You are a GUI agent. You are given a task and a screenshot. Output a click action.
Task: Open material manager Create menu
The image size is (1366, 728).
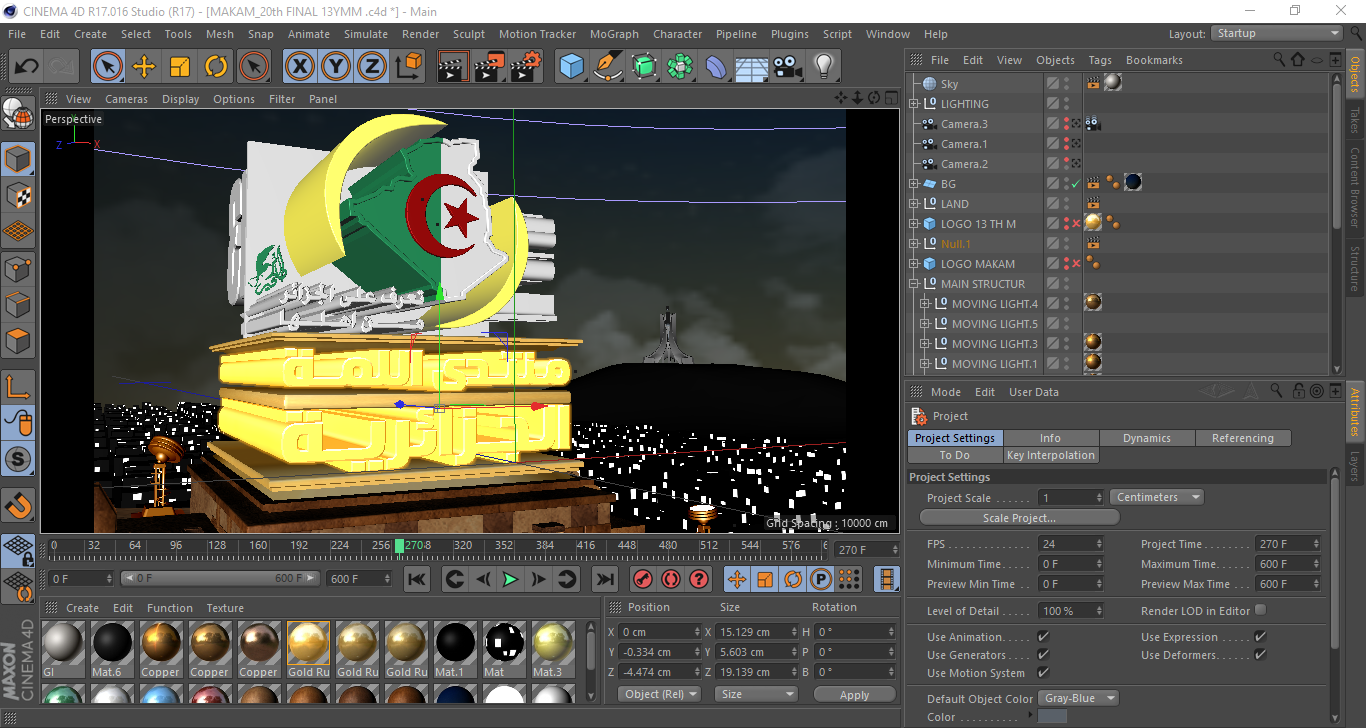pos(82,608)
